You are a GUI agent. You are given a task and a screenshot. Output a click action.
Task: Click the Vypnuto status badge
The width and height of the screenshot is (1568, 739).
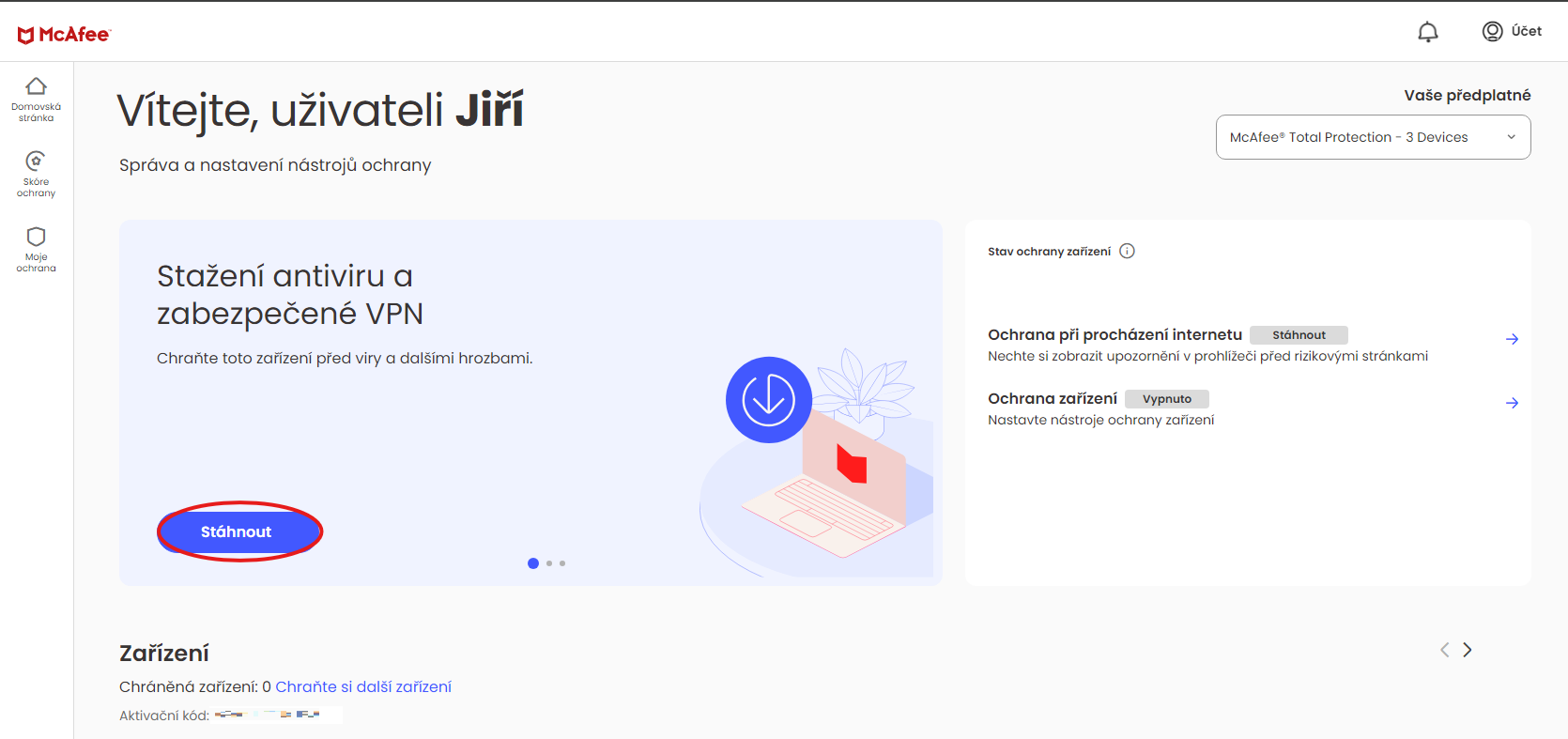click(x=1167, y=399)
